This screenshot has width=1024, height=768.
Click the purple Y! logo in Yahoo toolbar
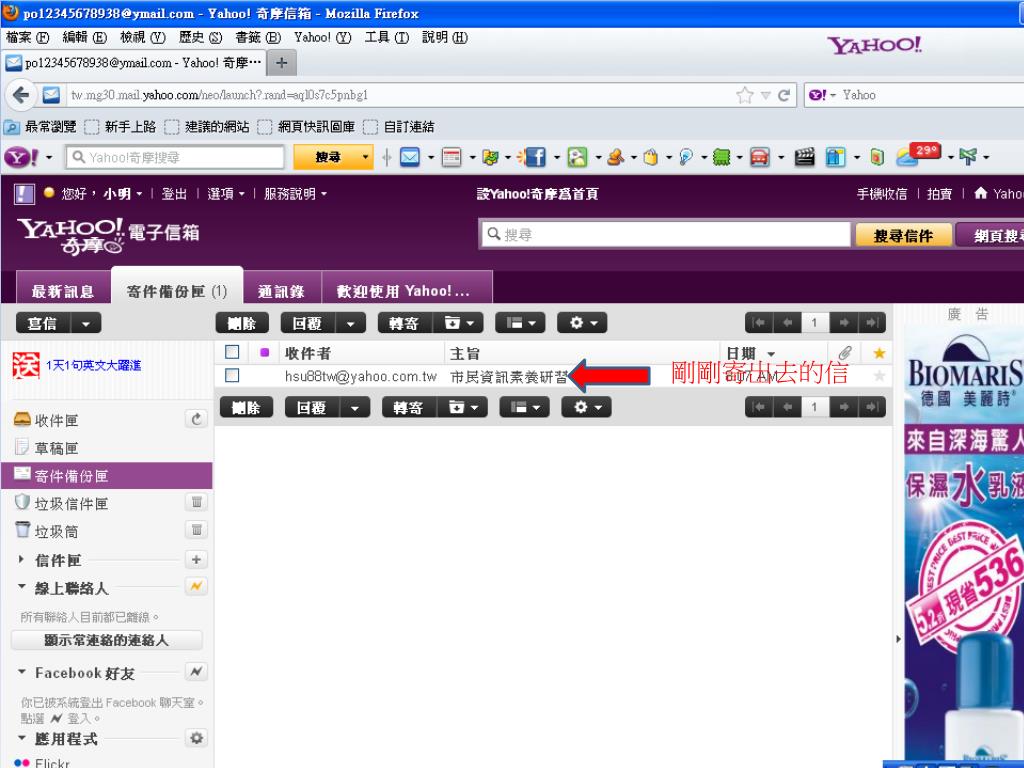(x=21, y=157)
